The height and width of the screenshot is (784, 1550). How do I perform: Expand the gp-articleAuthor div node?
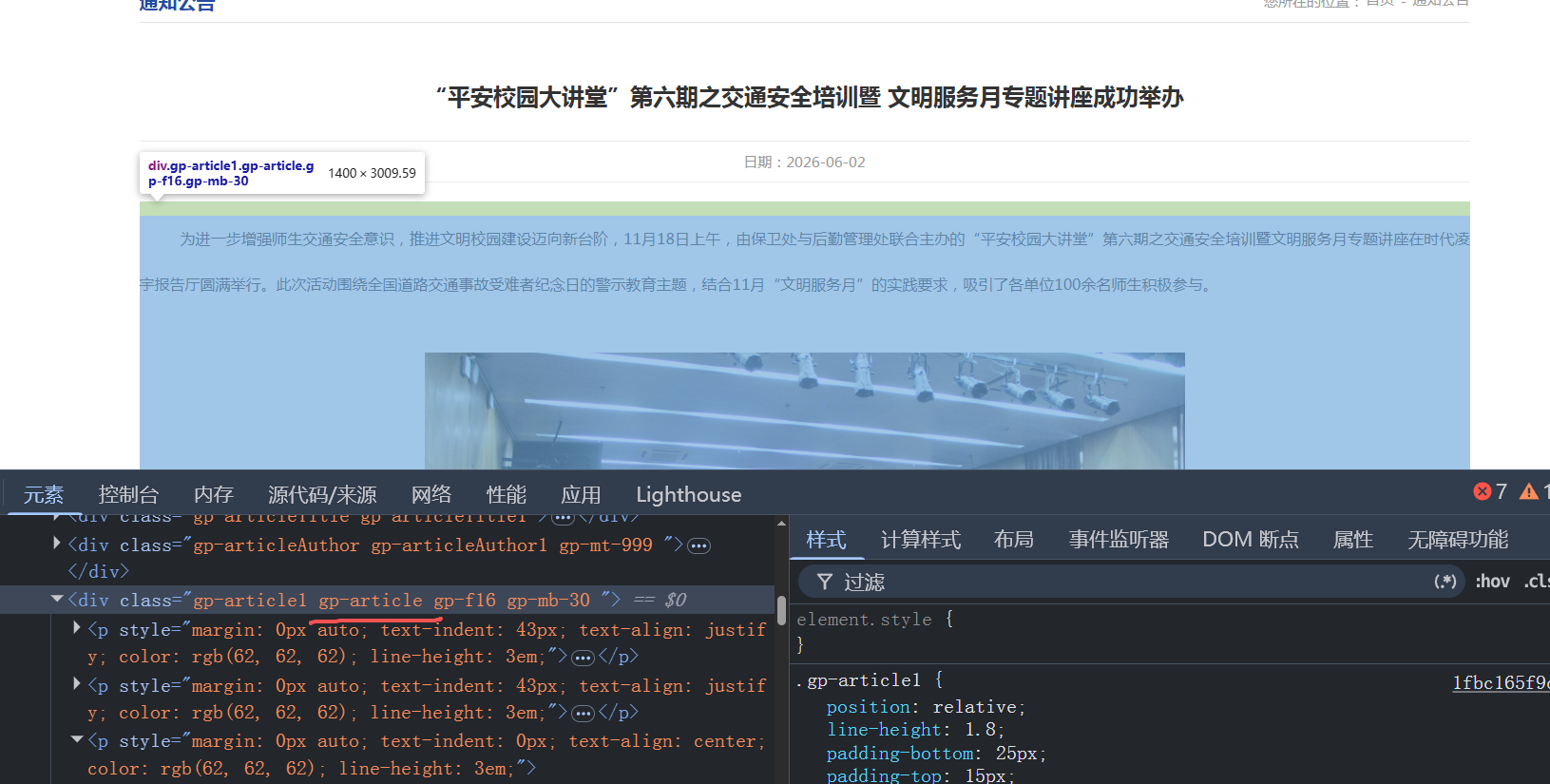coord(57,544)
